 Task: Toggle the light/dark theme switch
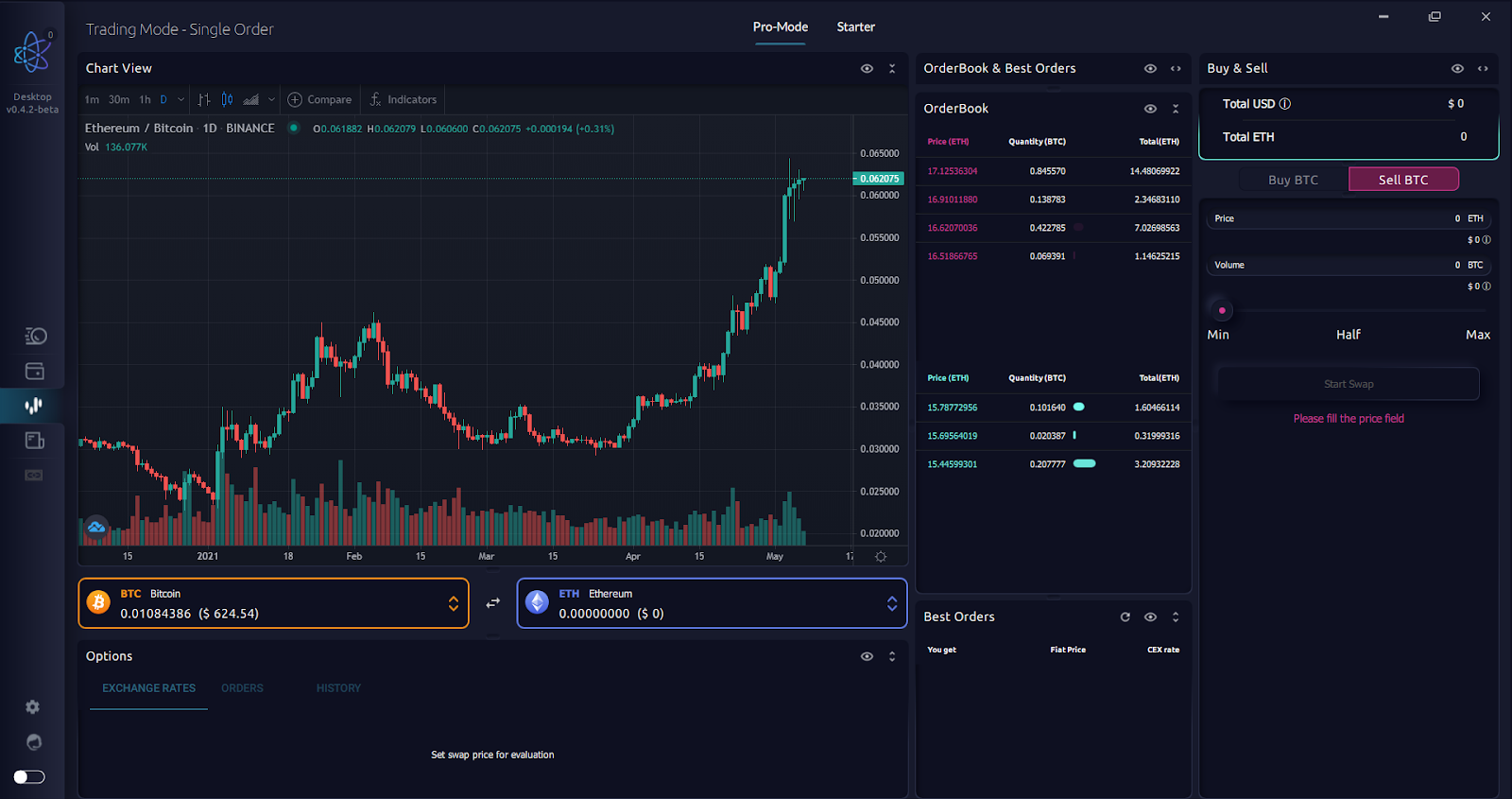pos(29,777)
